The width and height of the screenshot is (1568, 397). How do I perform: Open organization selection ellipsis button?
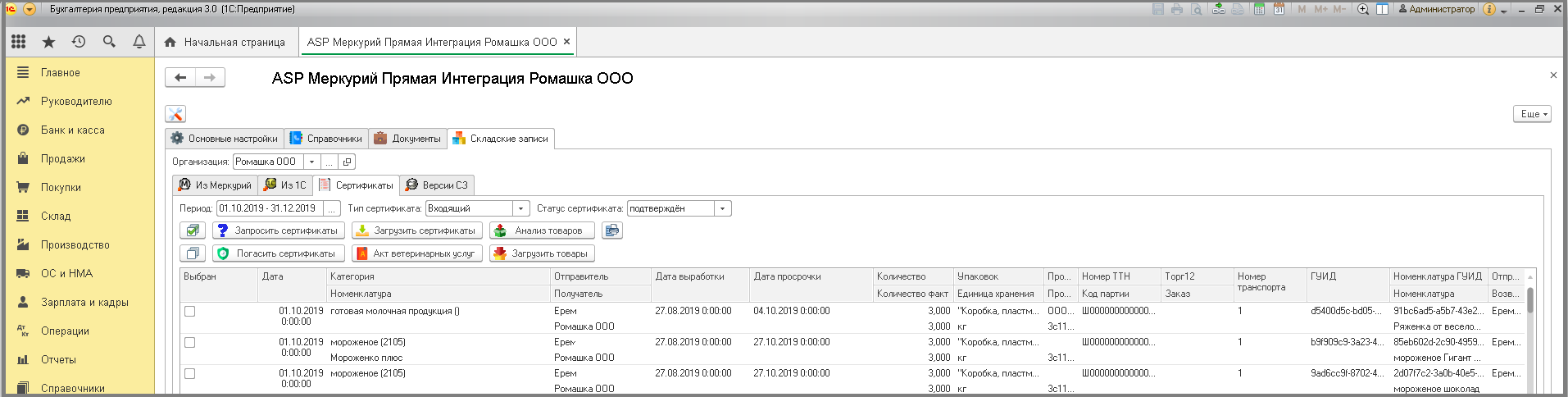click(x=328, y=162)
